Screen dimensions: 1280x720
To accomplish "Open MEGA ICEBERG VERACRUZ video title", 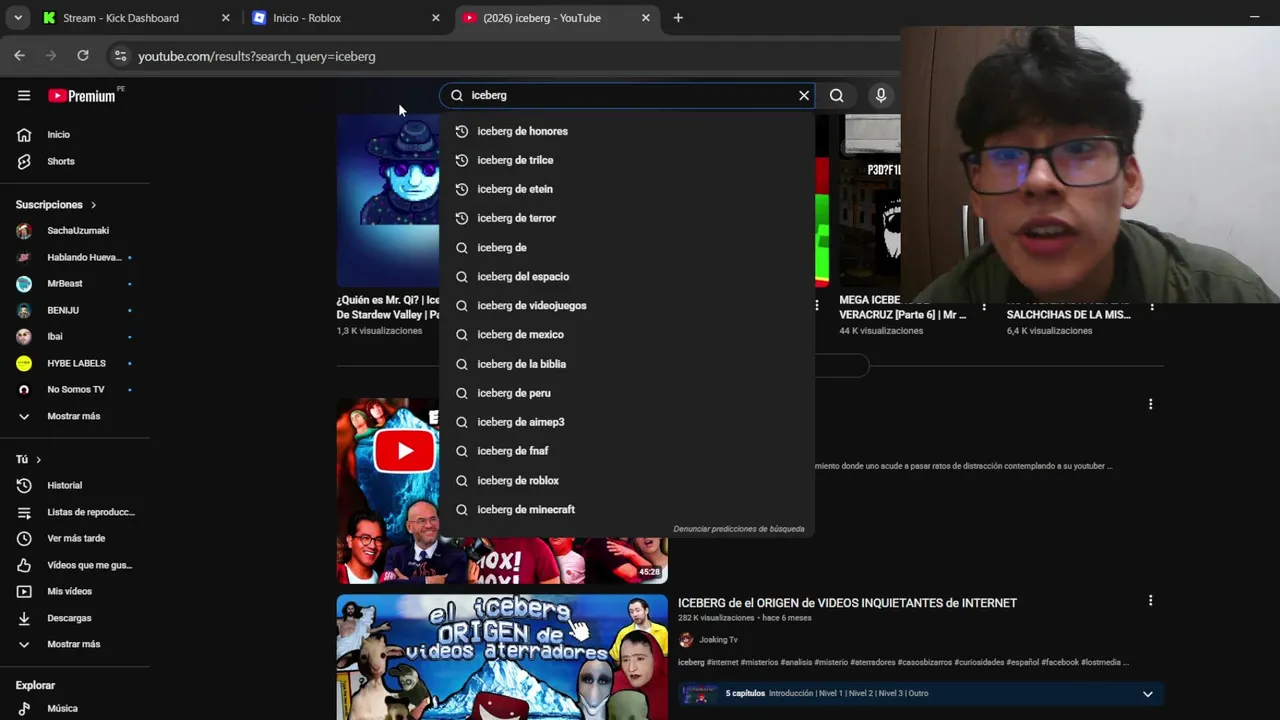I will [902, 307].
